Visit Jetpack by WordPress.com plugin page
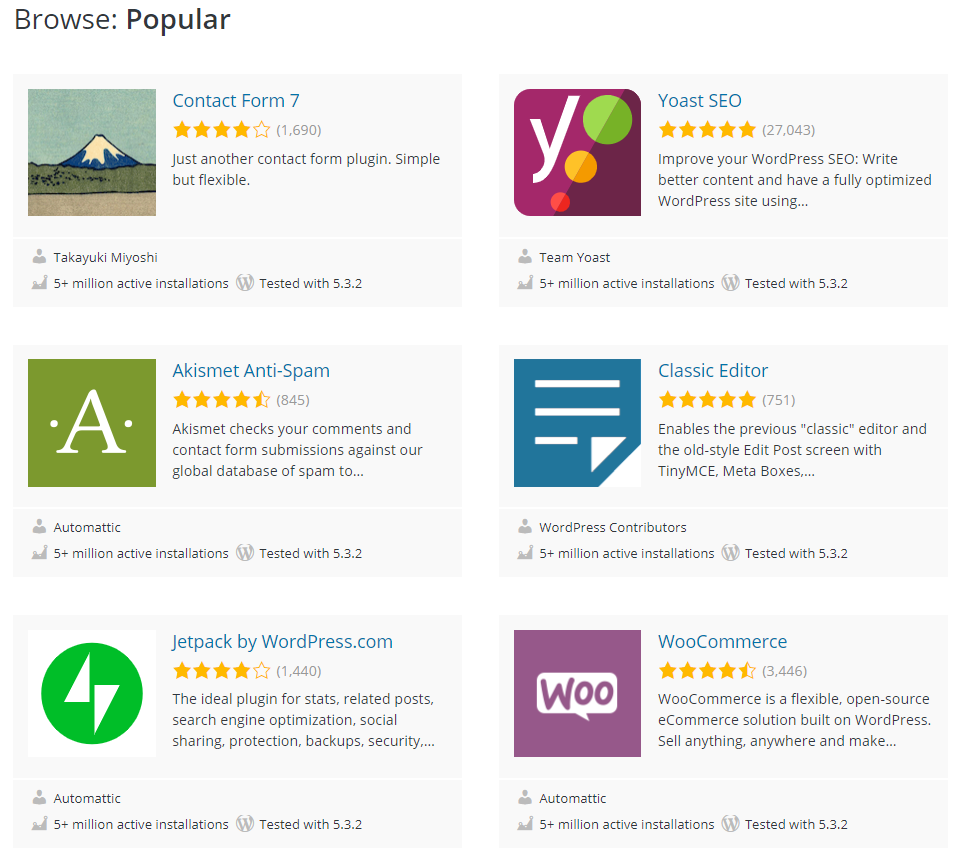 click(x=283, y=641)
